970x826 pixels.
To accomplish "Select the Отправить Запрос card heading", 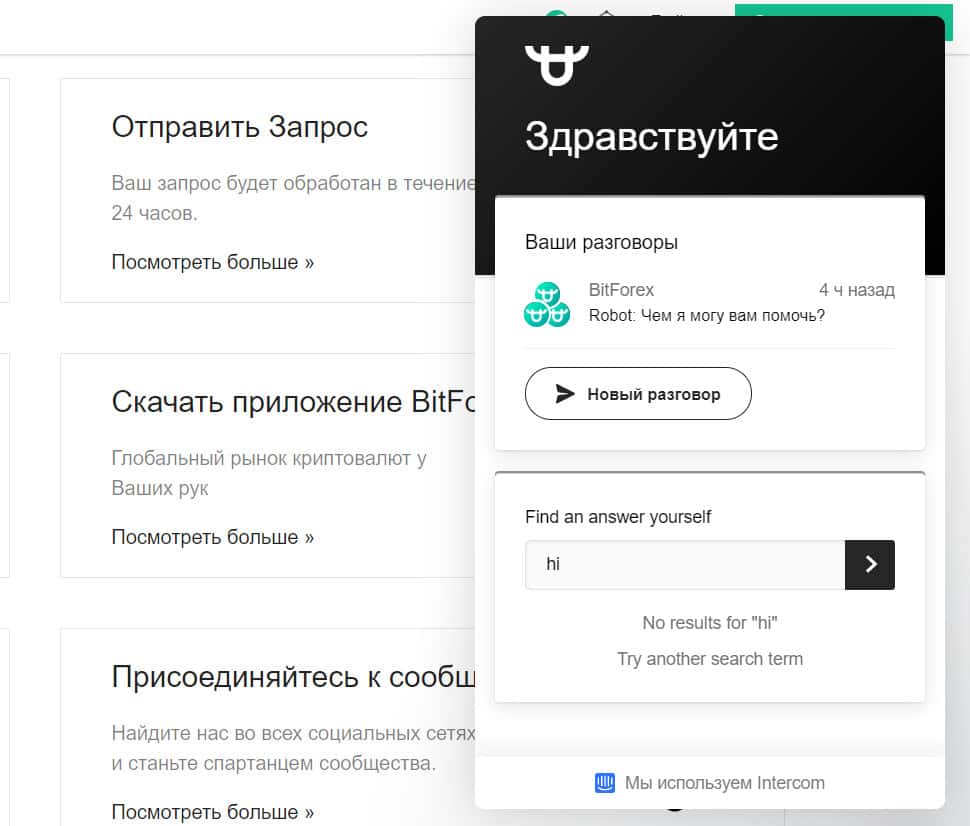I will (239, 127).
